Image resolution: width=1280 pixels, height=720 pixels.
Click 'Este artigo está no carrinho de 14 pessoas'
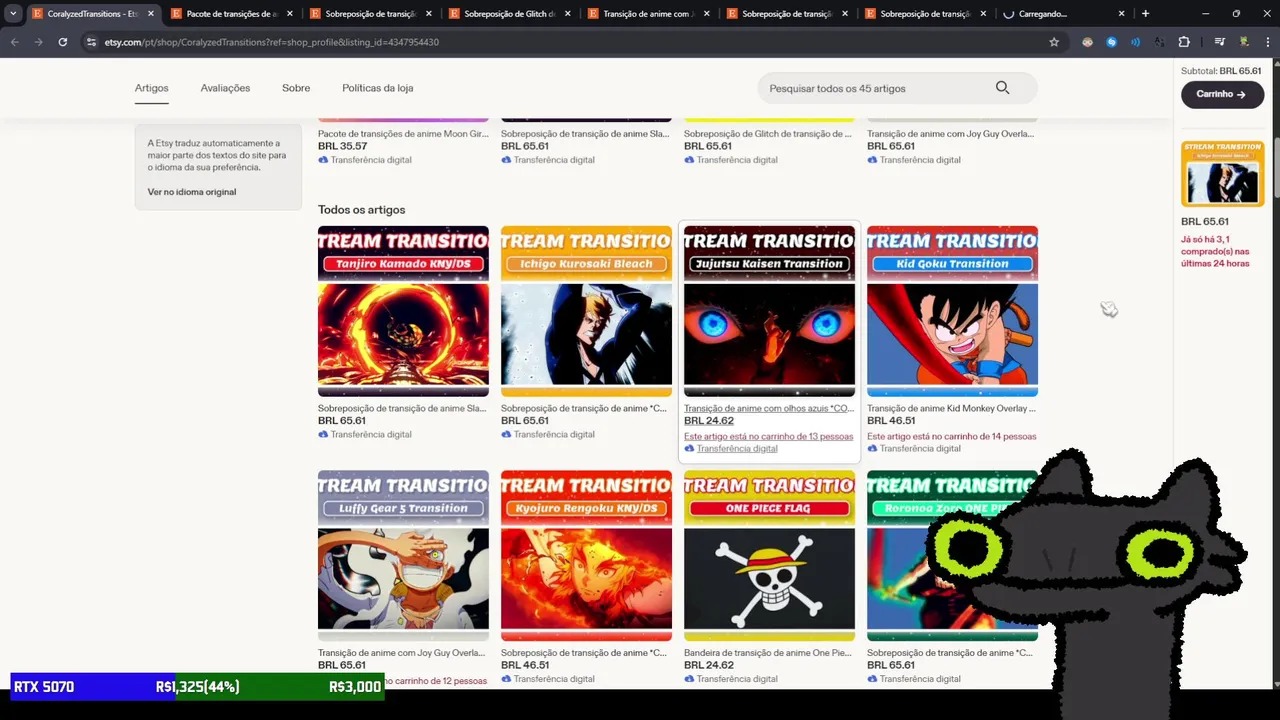tap(952, 436)
